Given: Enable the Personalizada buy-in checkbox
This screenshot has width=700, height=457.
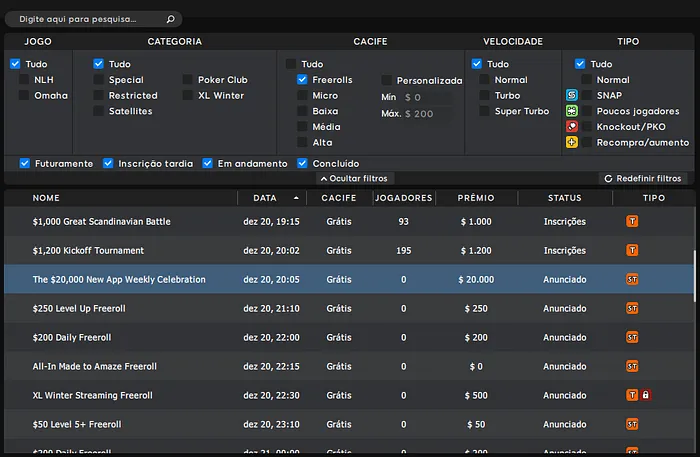Looking at the screenshot, I should tap(387, 80).
